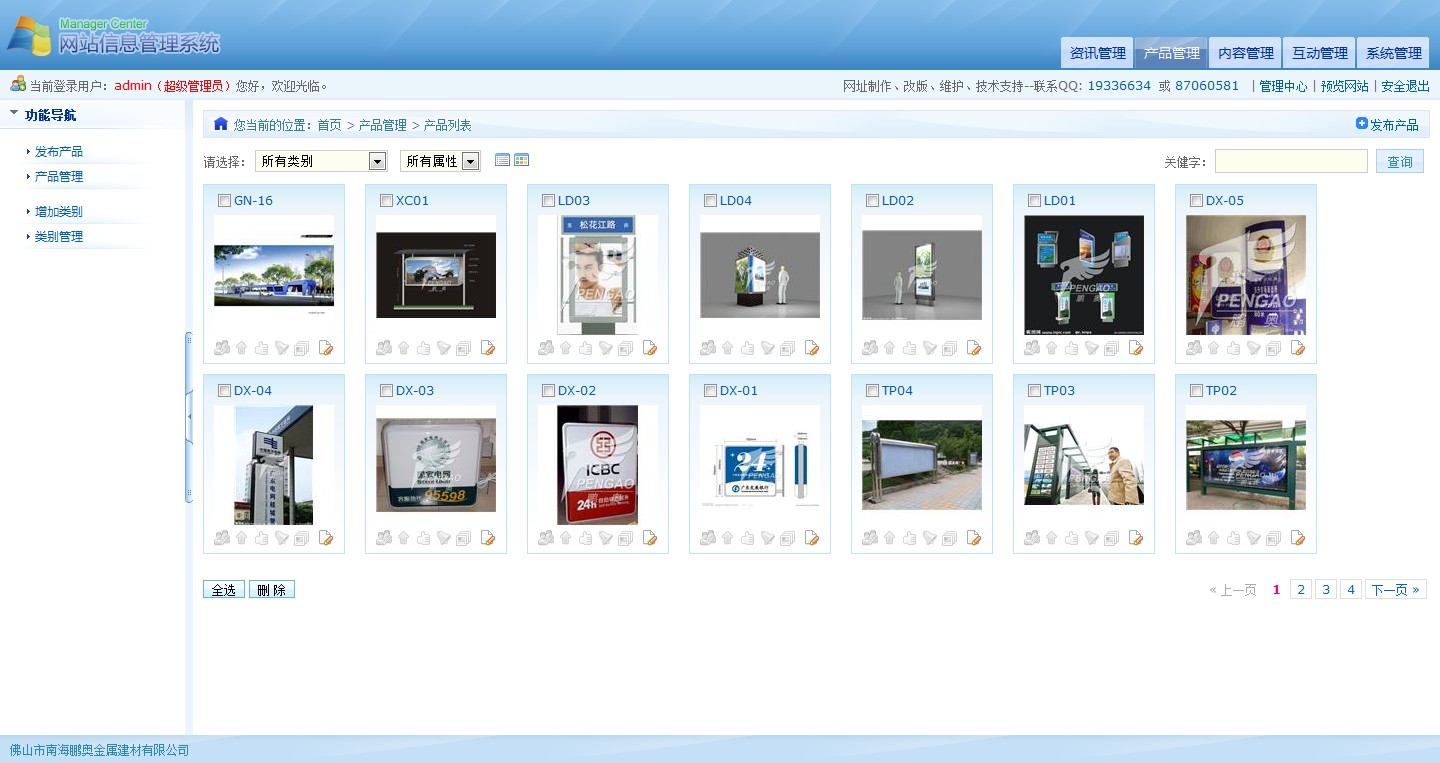Select the LD03 checkbox
Viewport: 1440px width, 763px height.
pos(548,200)
